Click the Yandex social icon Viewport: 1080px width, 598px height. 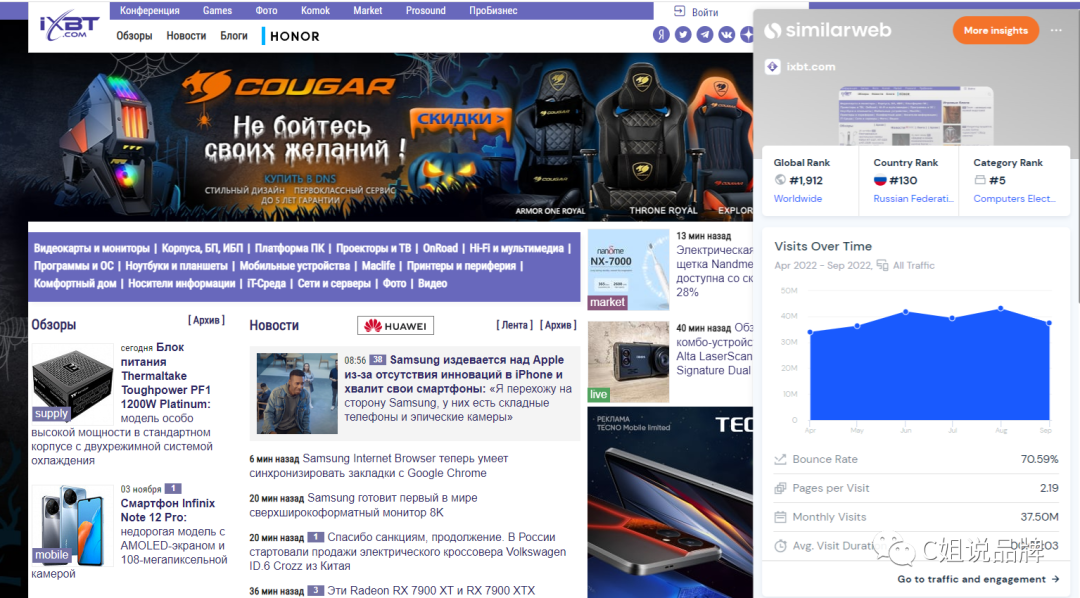point(661,34)
